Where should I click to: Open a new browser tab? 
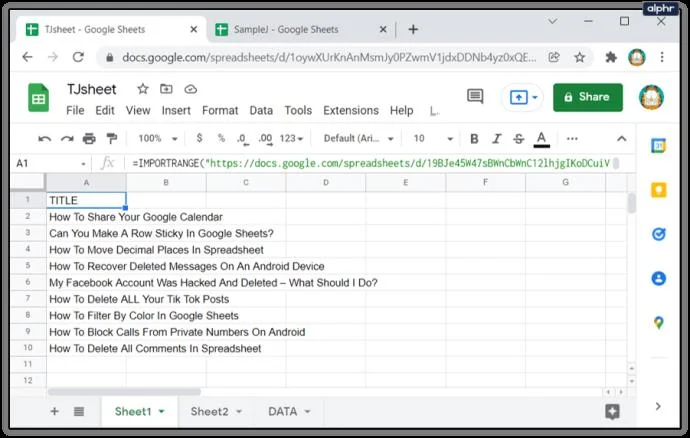(x=413, y=29)
